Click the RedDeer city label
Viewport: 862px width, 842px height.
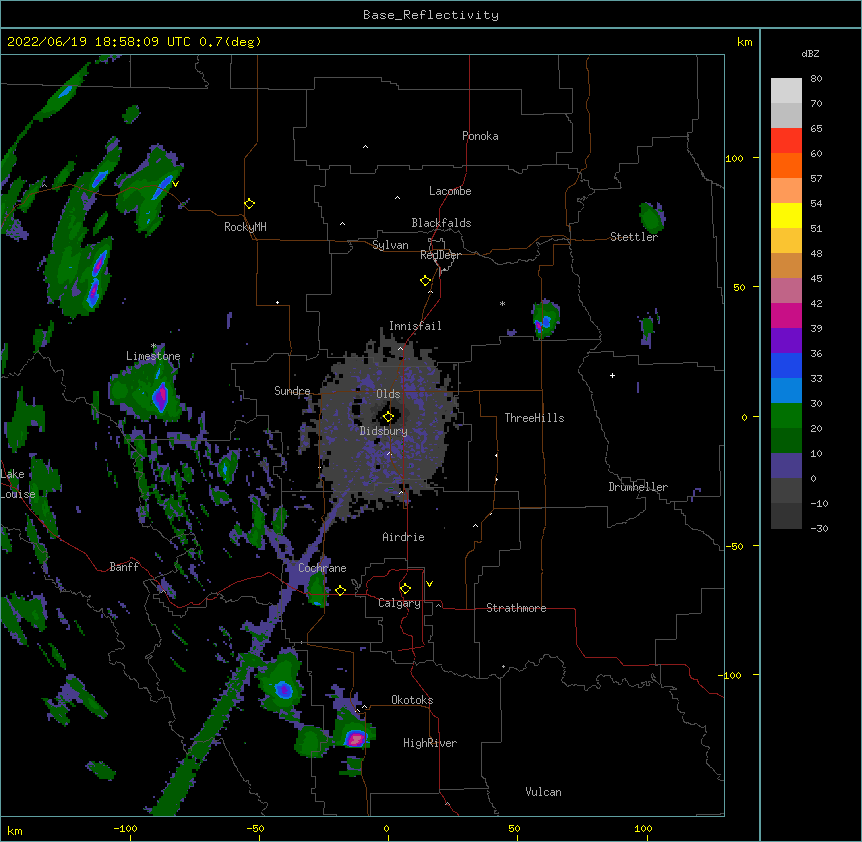click(x=440, y=255)
